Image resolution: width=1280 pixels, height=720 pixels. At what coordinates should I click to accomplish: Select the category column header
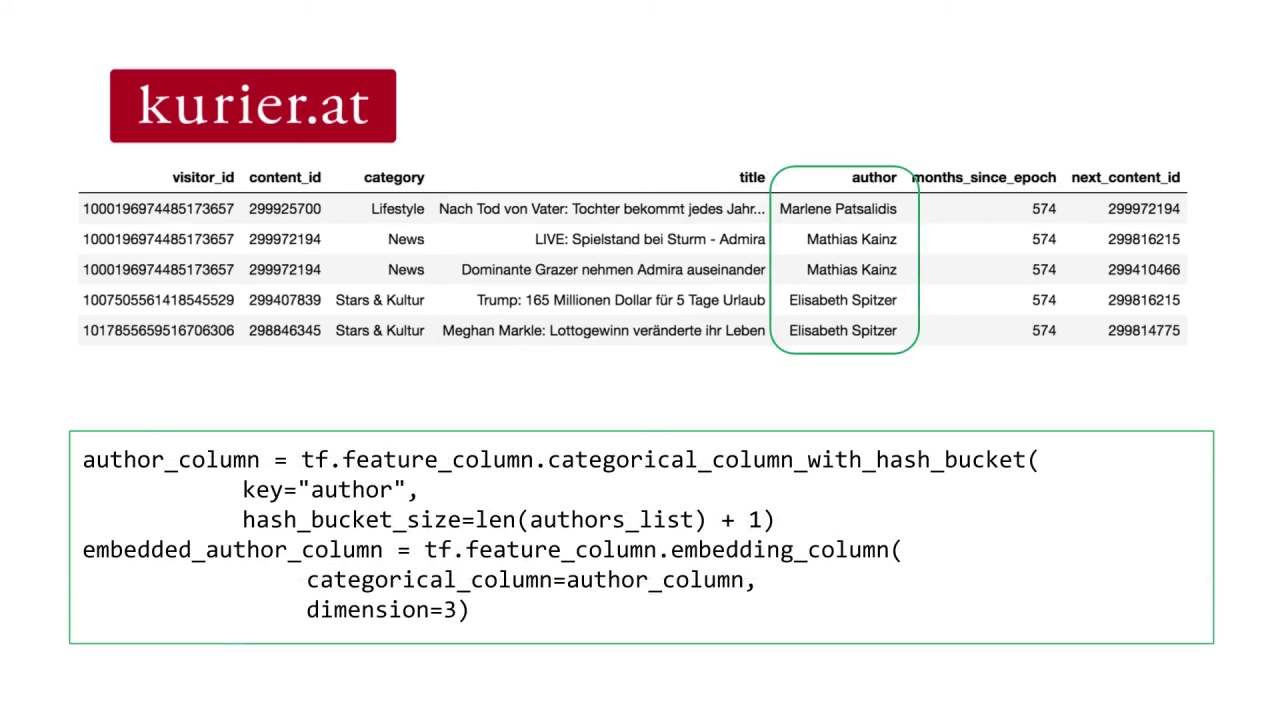point(394,177)
